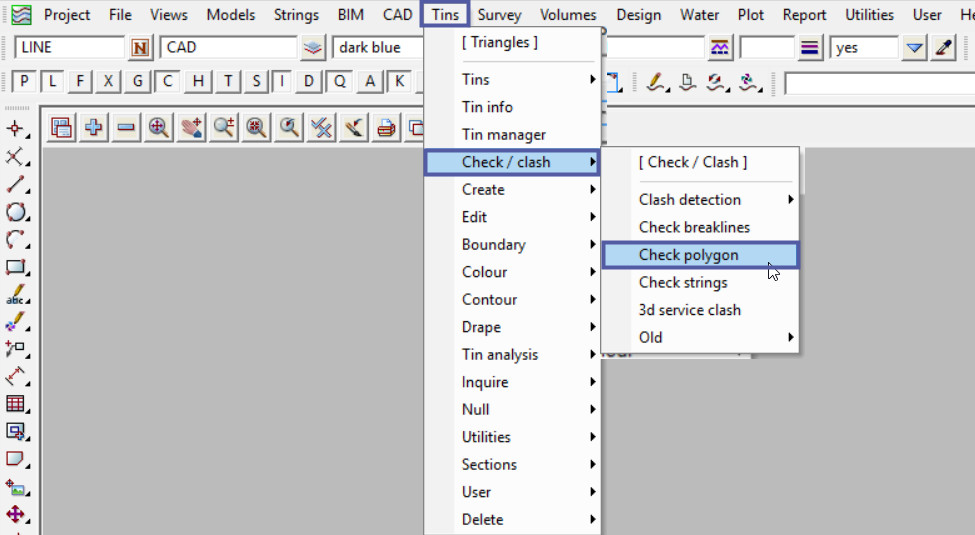Expand the Contour submenu in Tins menu

512,299
